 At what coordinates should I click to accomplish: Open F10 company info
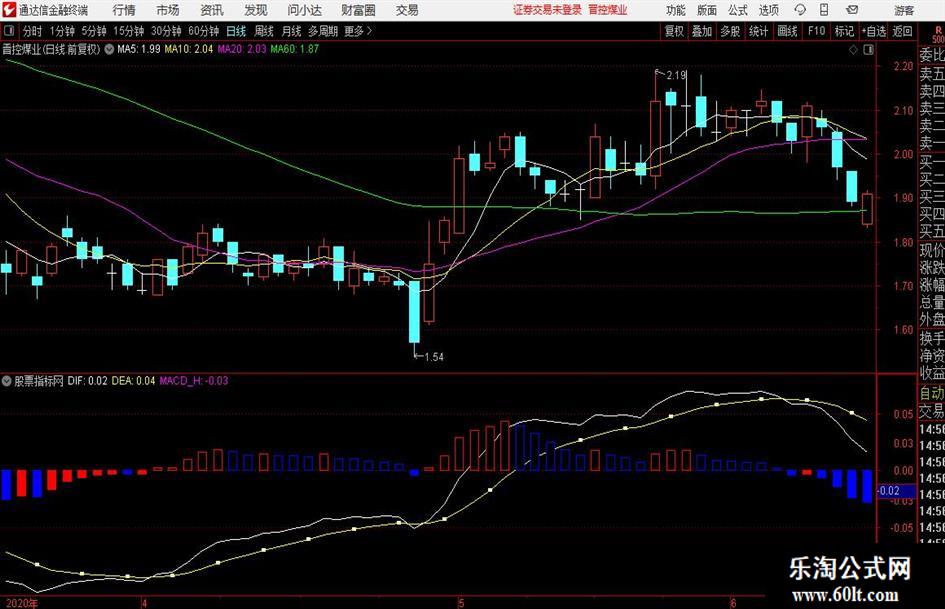coord(817,31)
